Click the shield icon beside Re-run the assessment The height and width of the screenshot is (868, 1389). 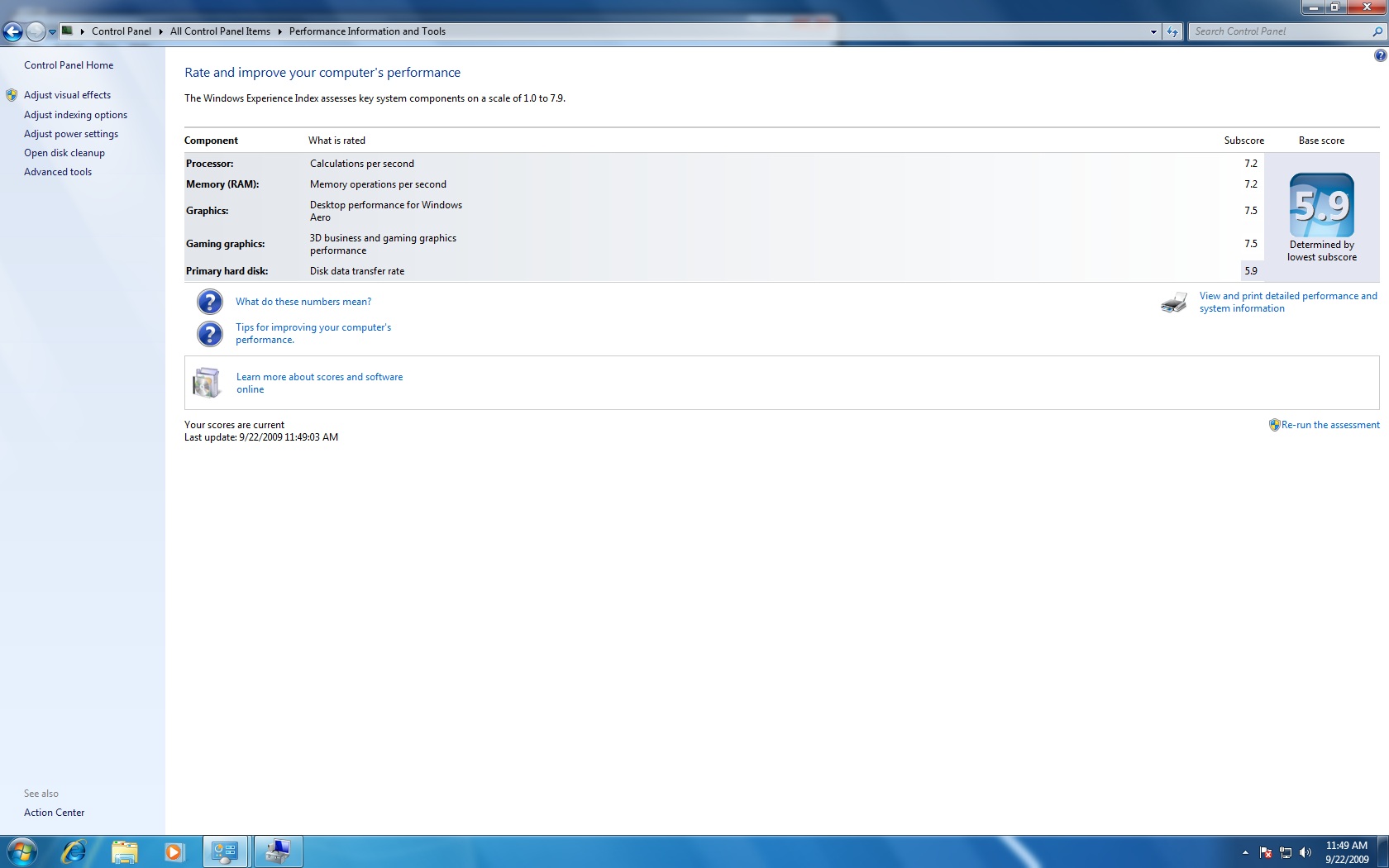(x=1274, y=425)
